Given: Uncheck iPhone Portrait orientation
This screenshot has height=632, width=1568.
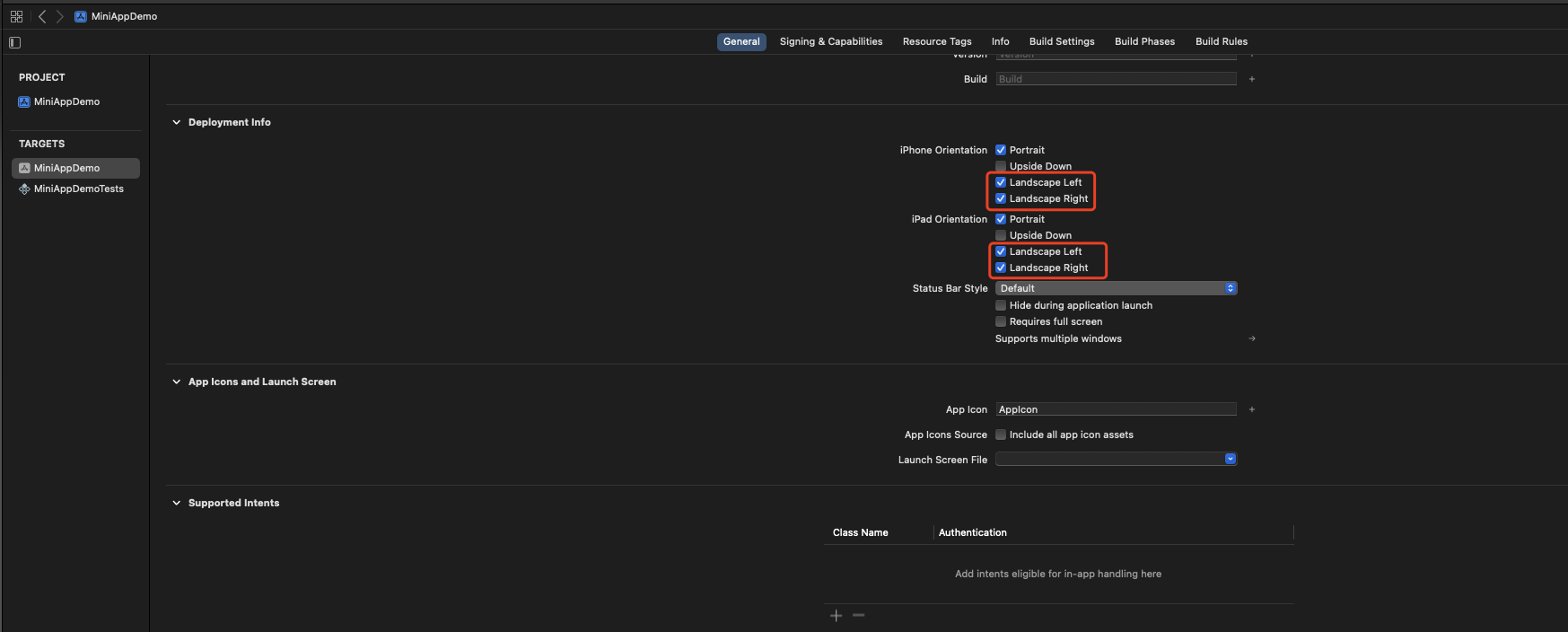Looking at the screenshot, I should click(1001, 150).
